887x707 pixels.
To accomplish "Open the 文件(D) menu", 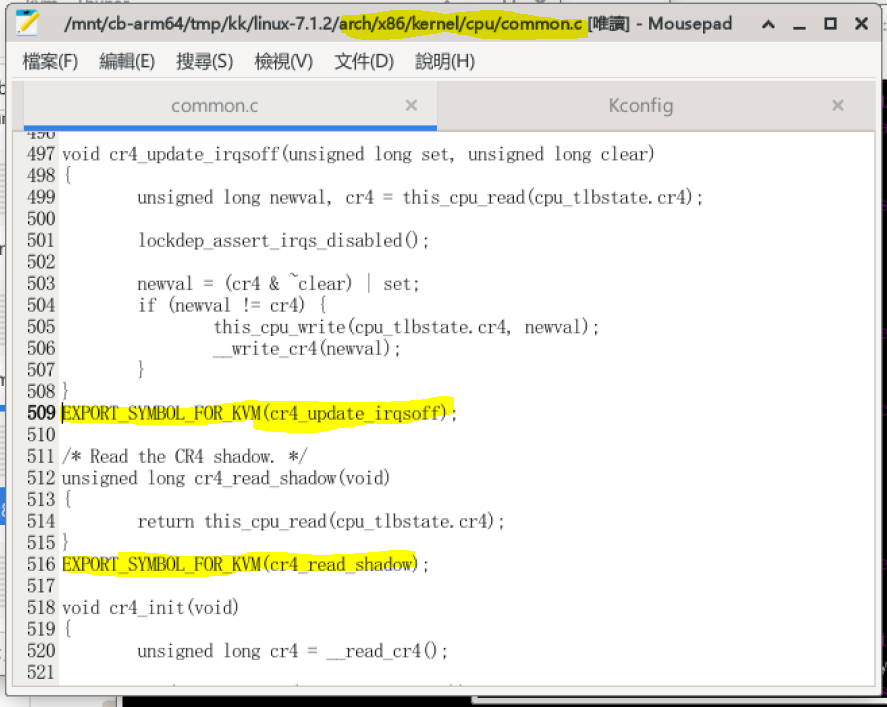I will click(364, 61).
